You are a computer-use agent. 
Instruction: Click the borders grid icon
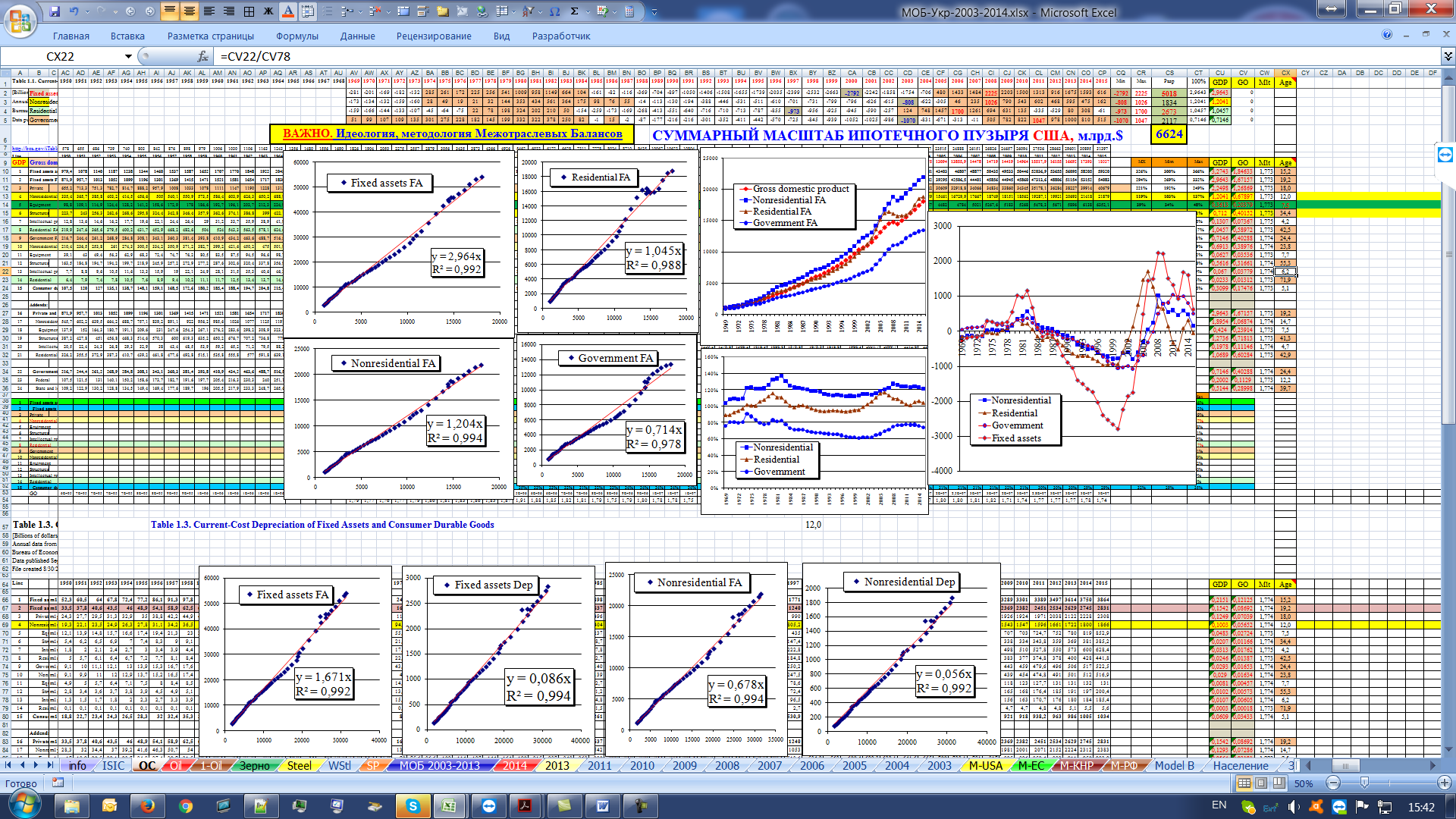pos(249,11)
